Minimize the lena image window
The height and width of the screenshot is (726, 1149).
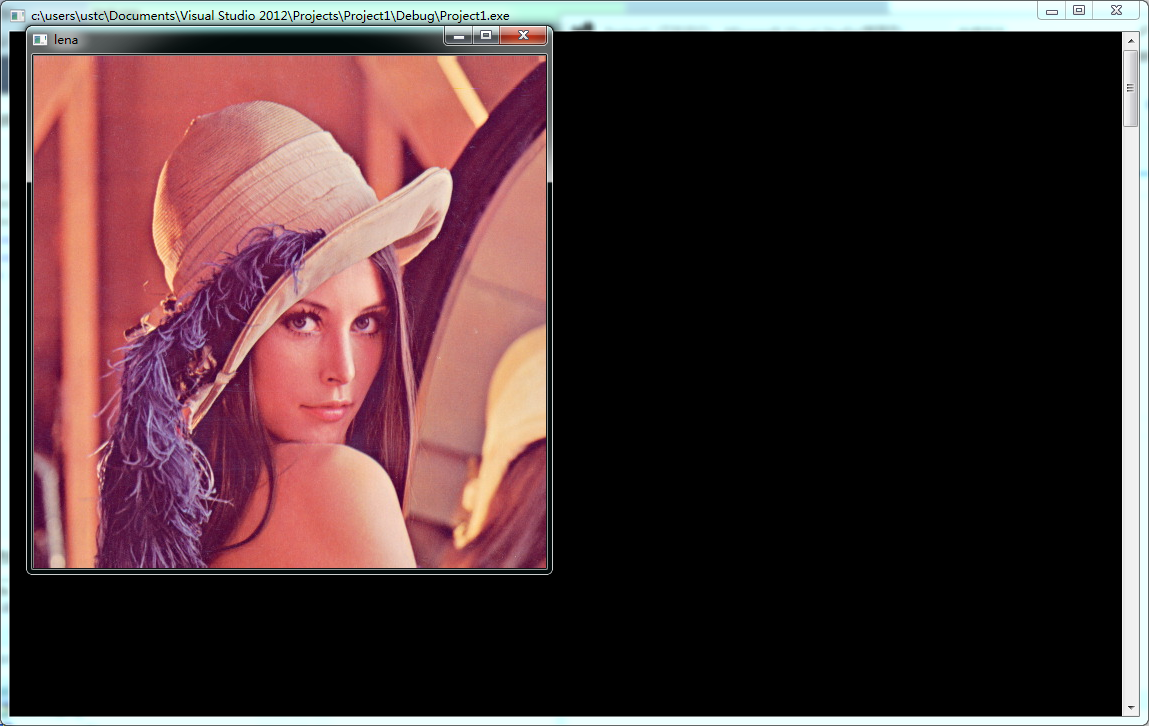point(459,36)
